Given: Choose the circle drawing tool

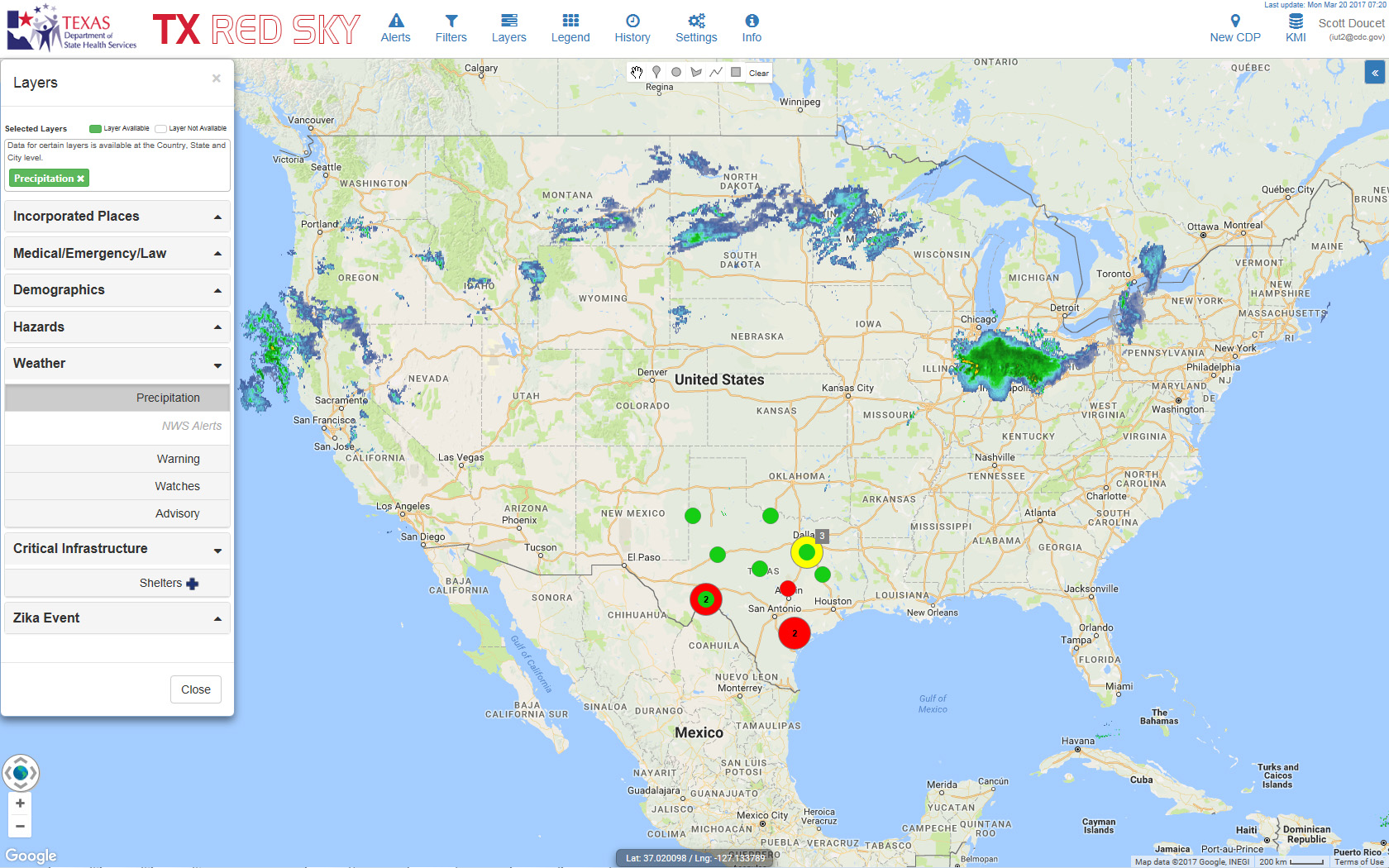Looking at the screenshot, I should pos(676,73).
